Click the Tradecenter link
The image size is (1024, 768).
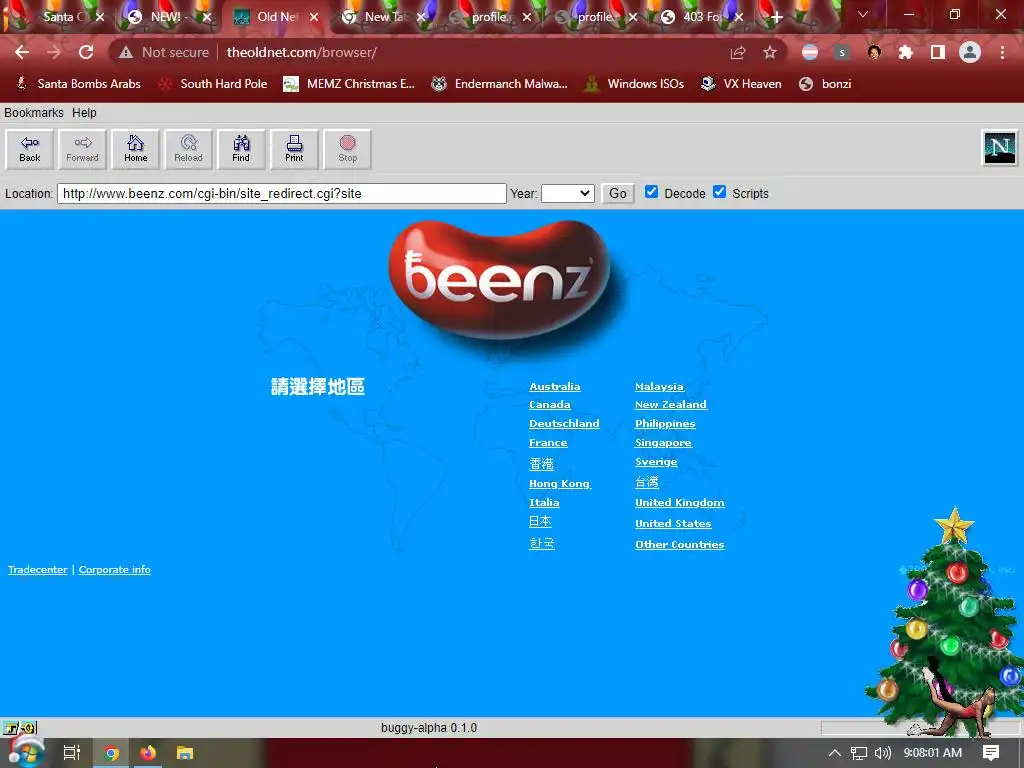37,569
